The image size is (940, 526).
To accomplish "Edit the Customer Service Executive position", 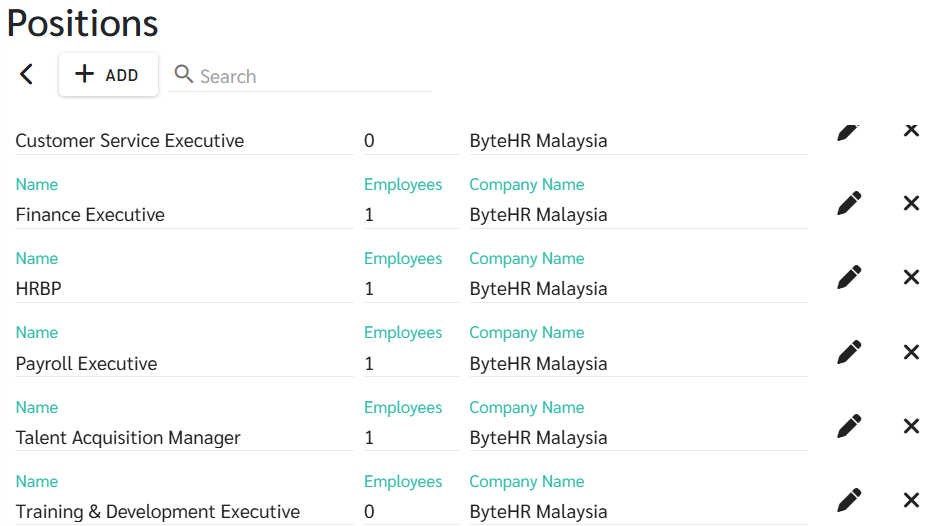I will coord(848,132).
